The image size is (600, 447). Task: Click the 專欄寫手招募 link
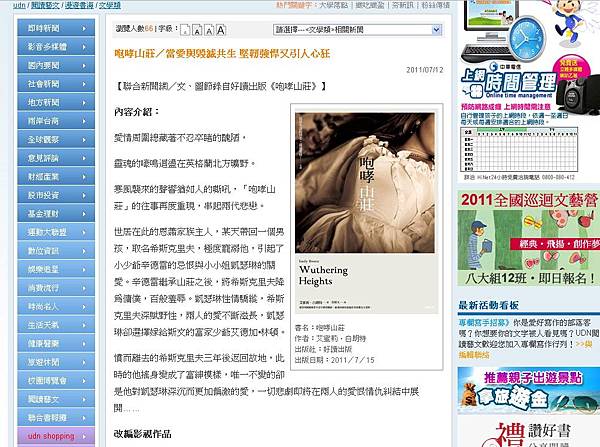[484, 323]
